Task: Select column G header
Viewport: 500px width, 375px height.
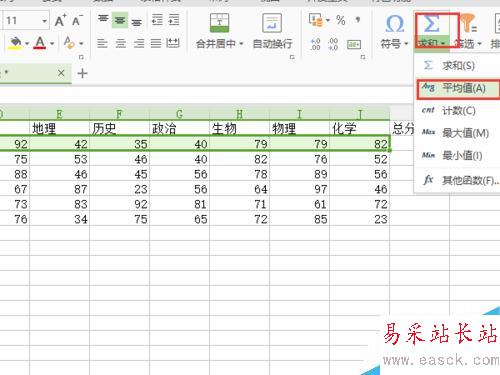Action: (179, 114)
